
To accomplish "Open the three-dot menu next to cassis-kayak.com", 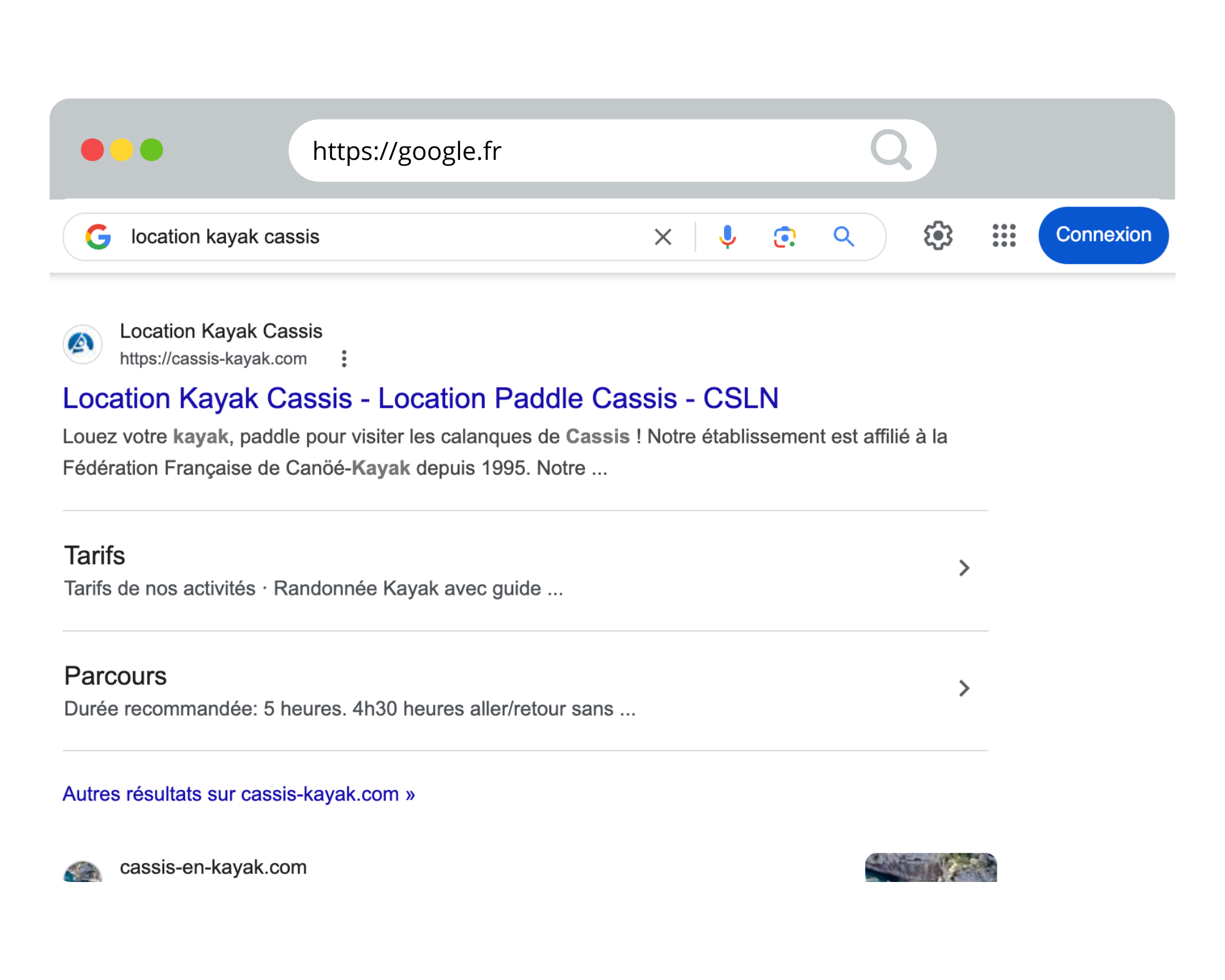I will pos(344,358).
